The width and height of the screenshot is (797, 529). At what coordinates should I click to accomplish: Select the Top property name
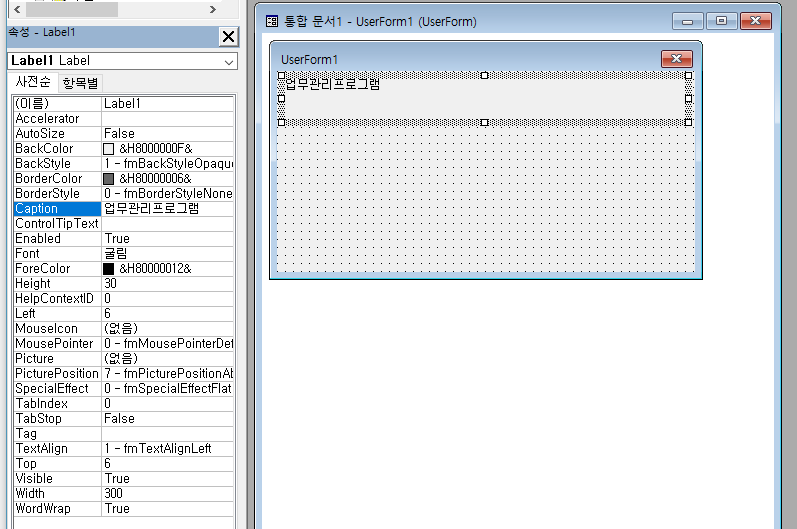pyautogui.click(x=57, y=463)
